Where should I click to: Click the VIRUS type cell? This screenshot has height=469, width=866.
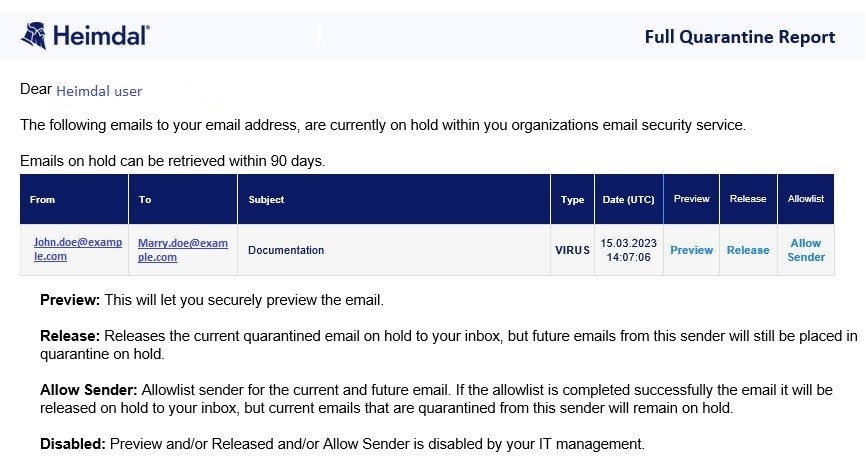[572, 250]
